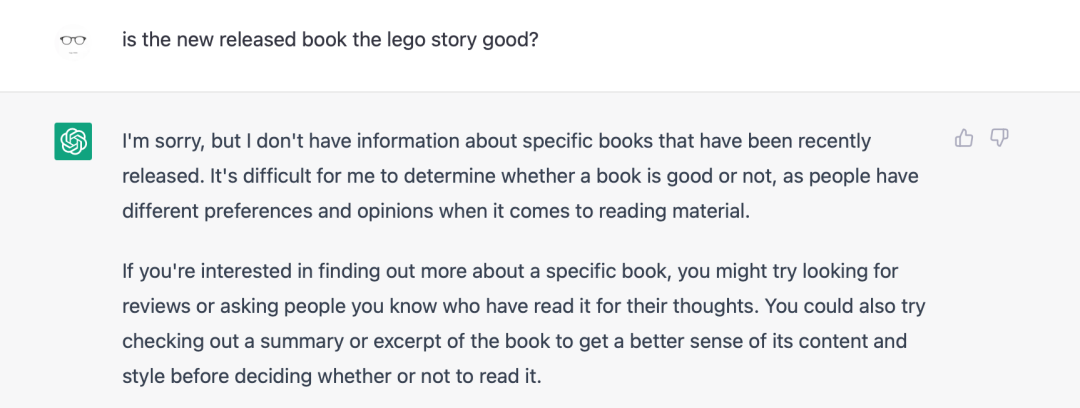
Task: Click the thumbs down feedback icon
Action: pos(999,138)
